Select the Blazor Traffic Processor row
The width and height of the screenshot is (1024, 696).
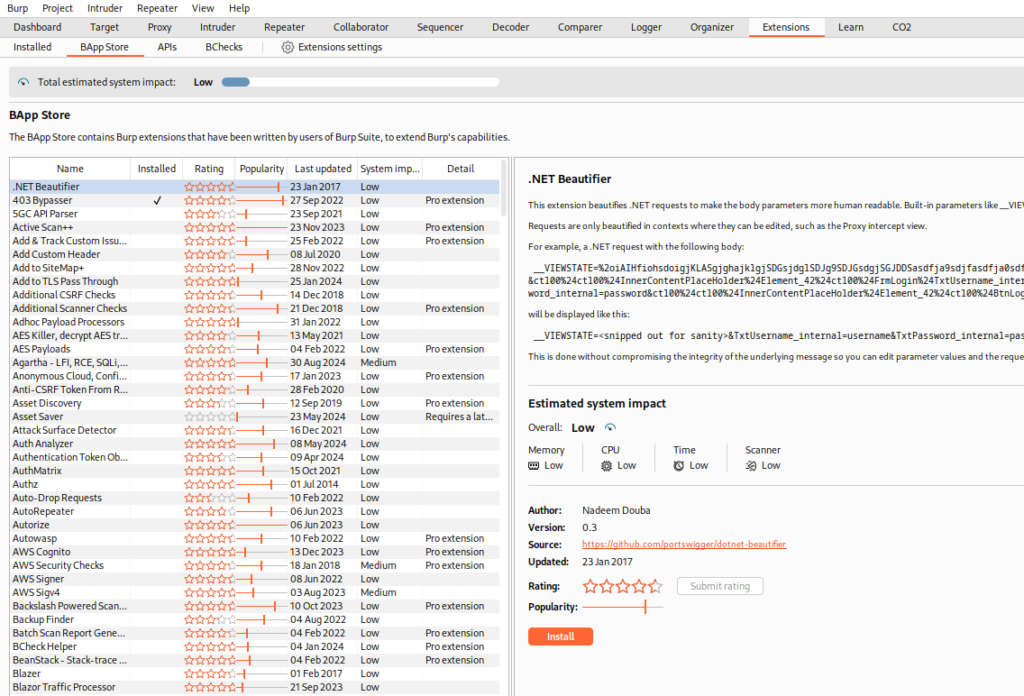[255, 688]
